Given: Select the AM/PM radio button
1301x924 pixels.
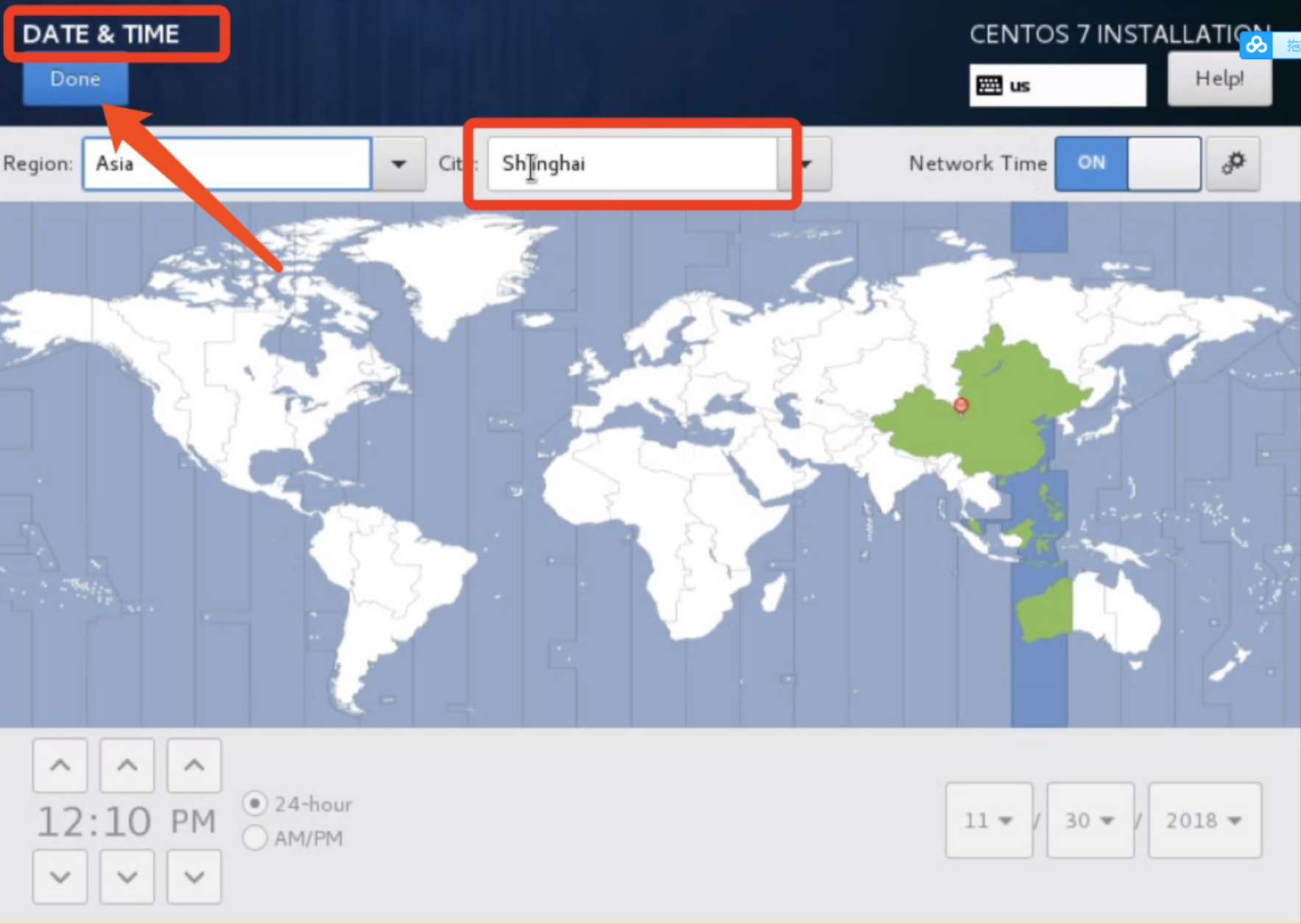Looking at the screenshot, I should point(255,838).
